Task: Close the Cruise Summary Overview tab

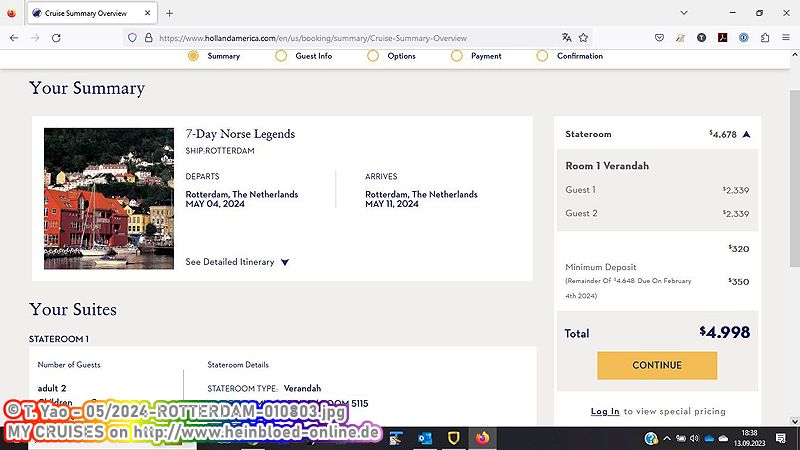Action: [x=147, y=13]
